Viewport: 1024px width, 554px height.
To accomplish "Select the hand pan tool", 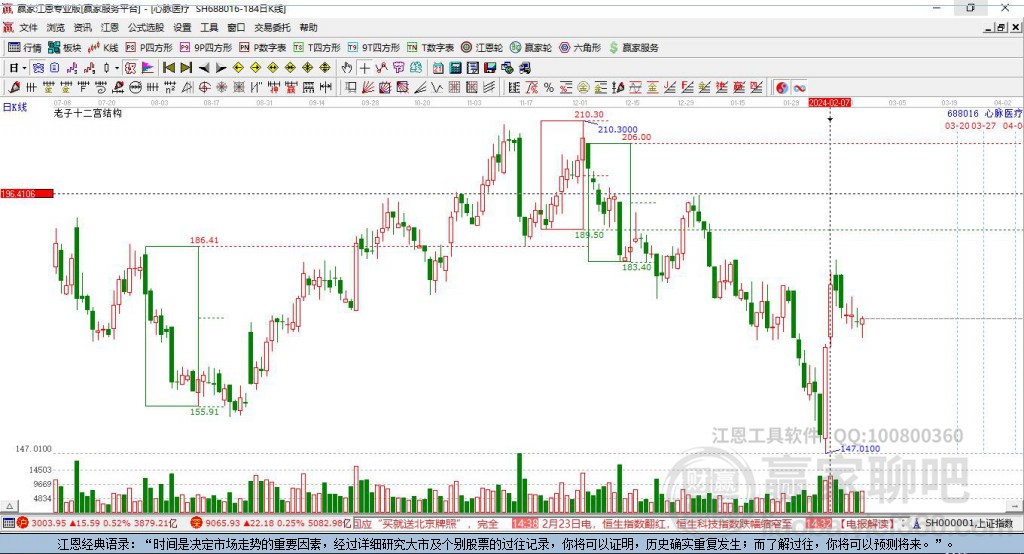I will pyautogui.click(x=347, y=68).
